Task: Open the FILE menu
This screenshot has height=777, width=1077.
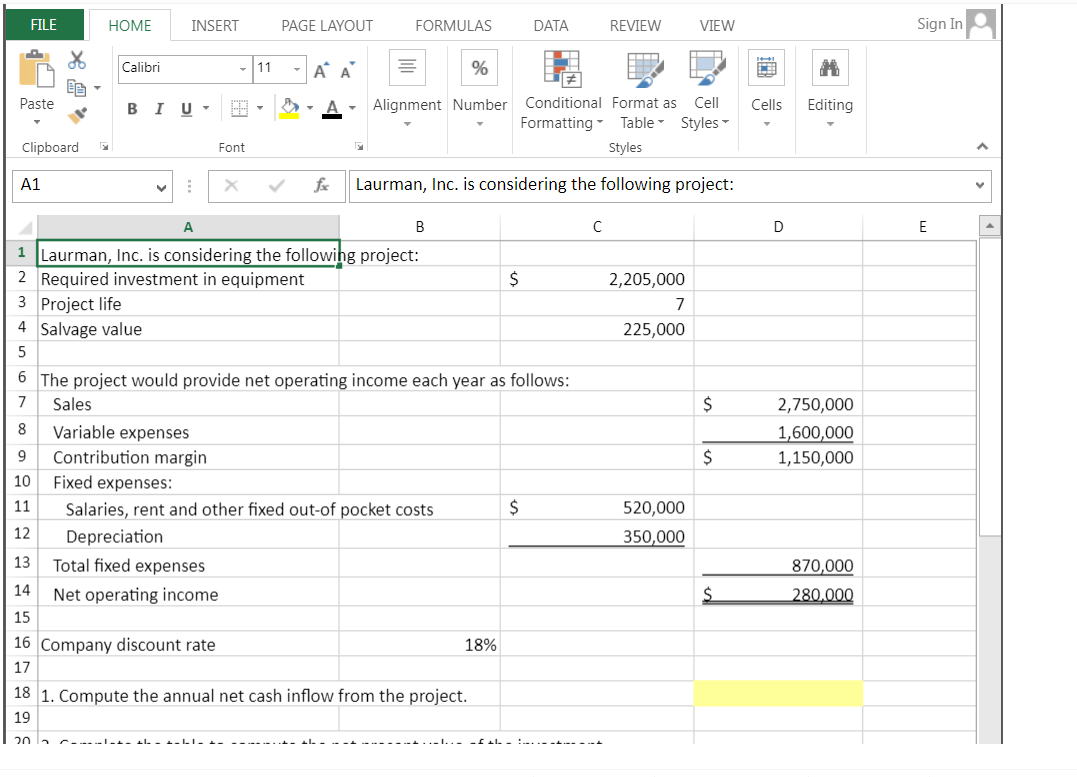Action: coord(43,23)
